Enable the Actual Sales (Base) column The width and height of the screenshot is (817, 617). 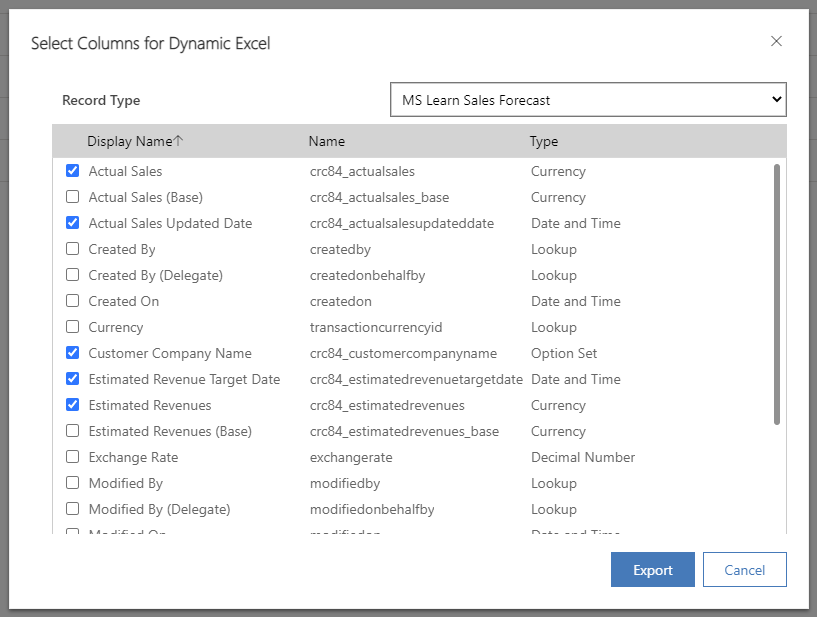[x=72, y=197]
